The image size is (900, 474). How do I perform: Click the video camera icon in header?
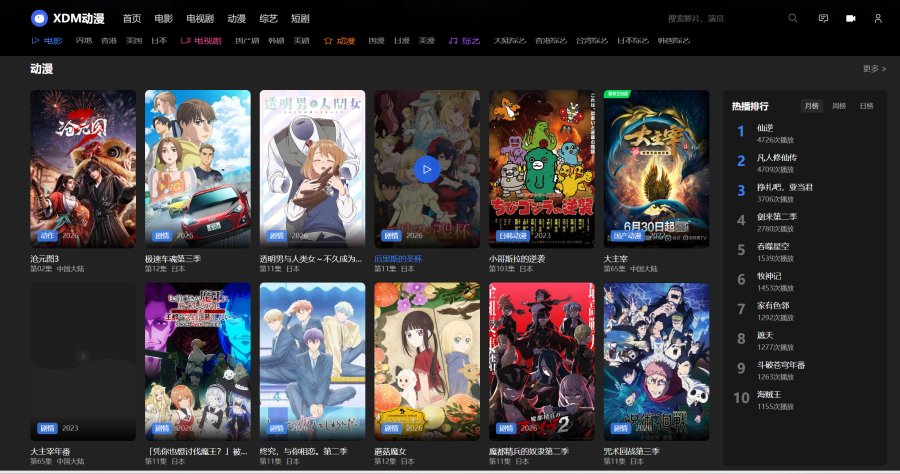(x=851, y=18)
